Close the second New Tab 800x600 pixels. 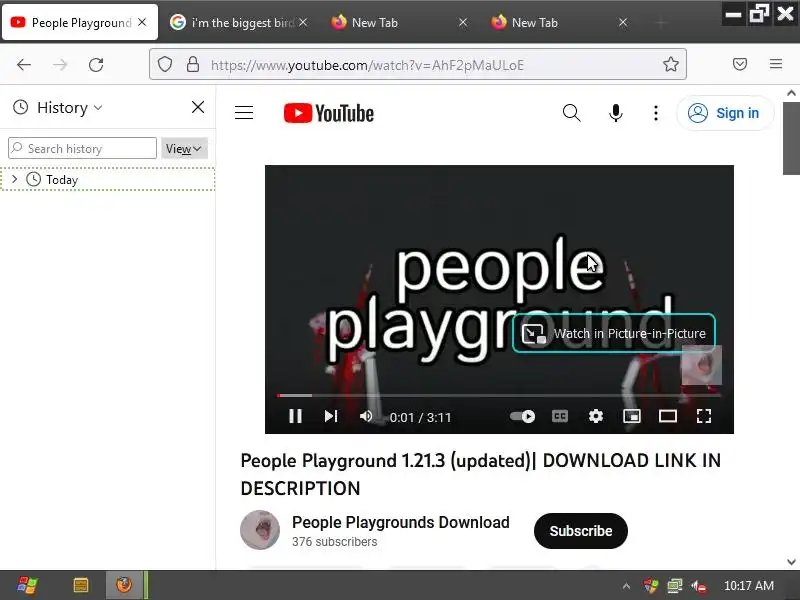(623, 22)
